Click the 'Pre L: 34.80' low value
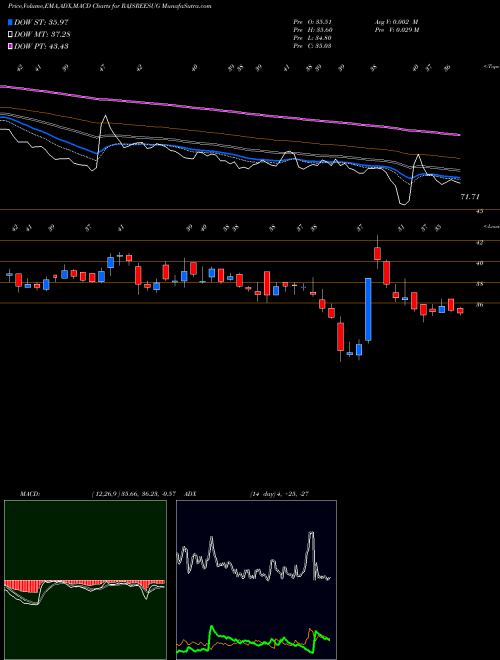Image resolution: width=500 pixels, height=660 pixels. 312,38
